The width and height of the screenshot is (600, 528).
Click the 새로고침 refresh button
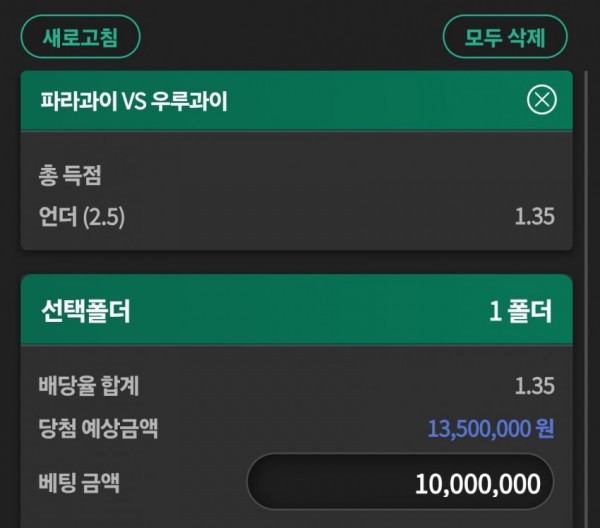[x=80, y=38]
